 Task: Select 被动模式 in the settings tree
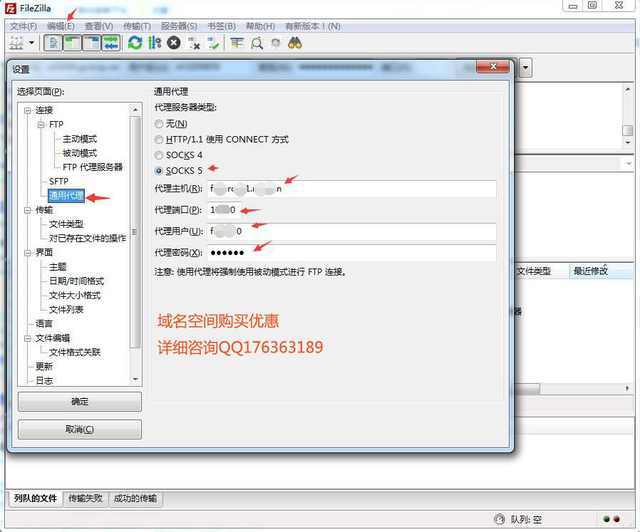[80, 153]
